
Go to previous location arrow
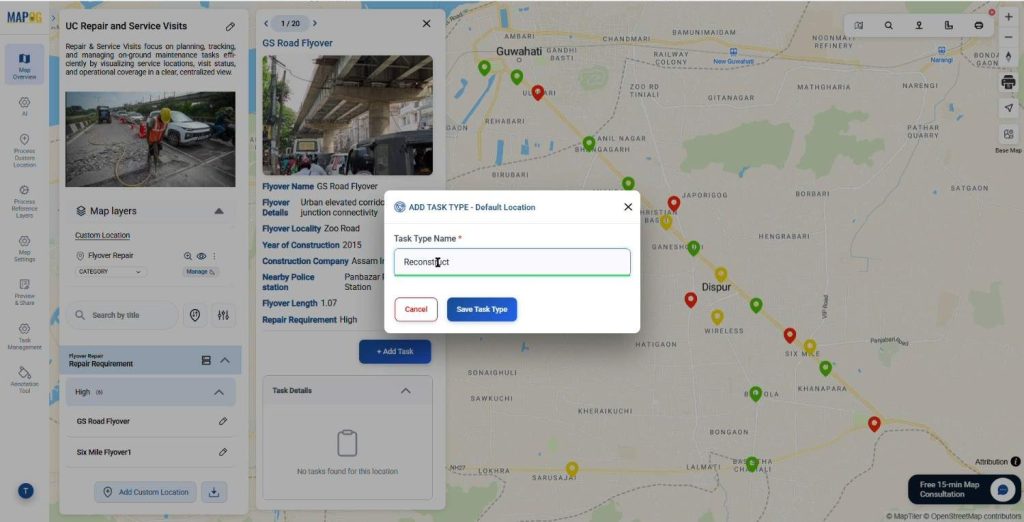click(266, 24)
